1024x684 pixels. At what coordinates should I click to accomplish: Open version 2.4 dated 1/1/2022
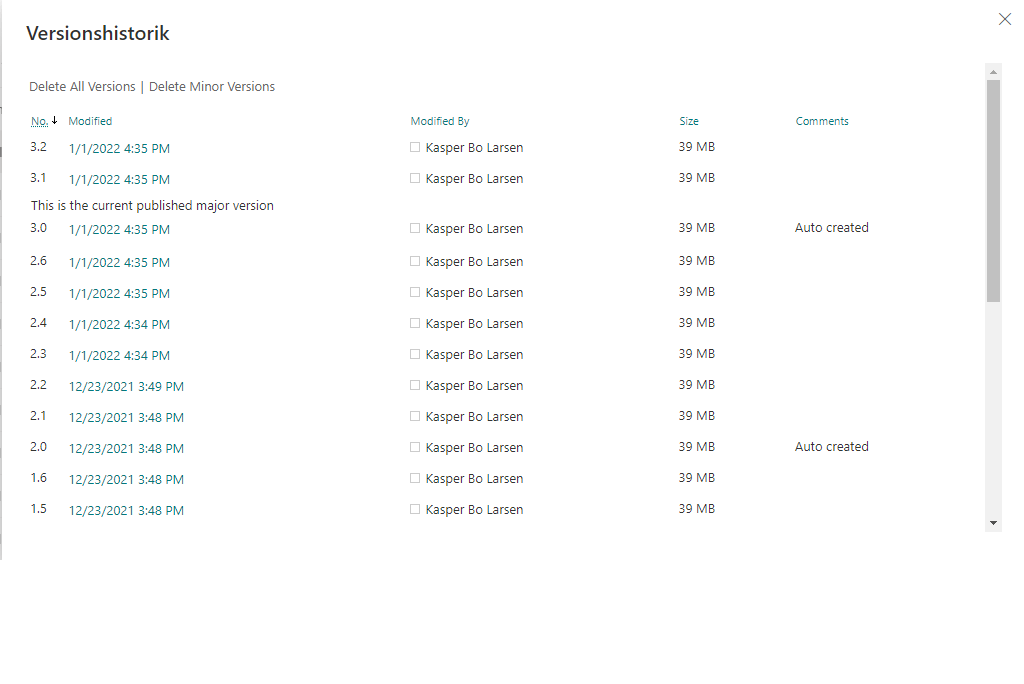[x=118, y=324]
